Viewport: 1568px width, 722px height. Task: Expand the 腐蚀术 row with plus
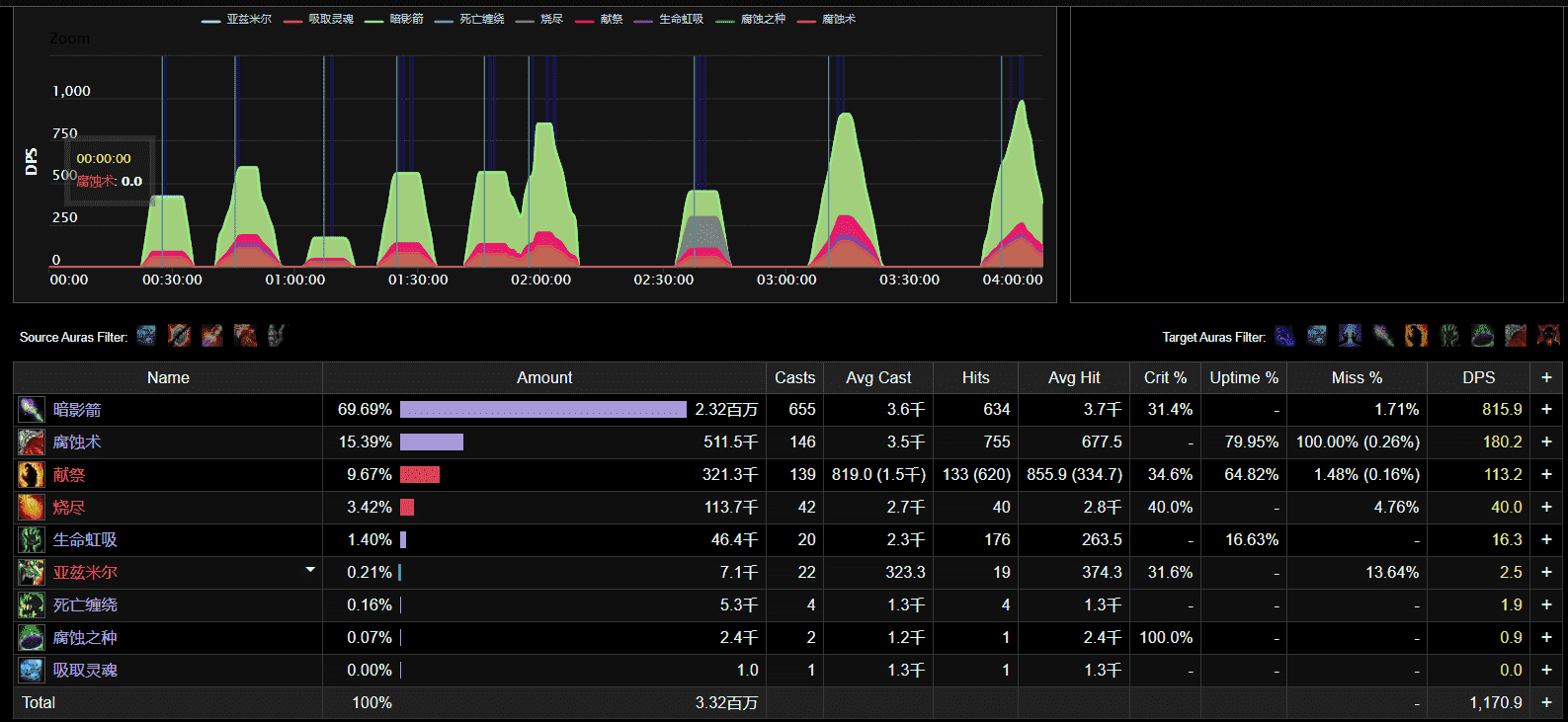pos(1546,441)
